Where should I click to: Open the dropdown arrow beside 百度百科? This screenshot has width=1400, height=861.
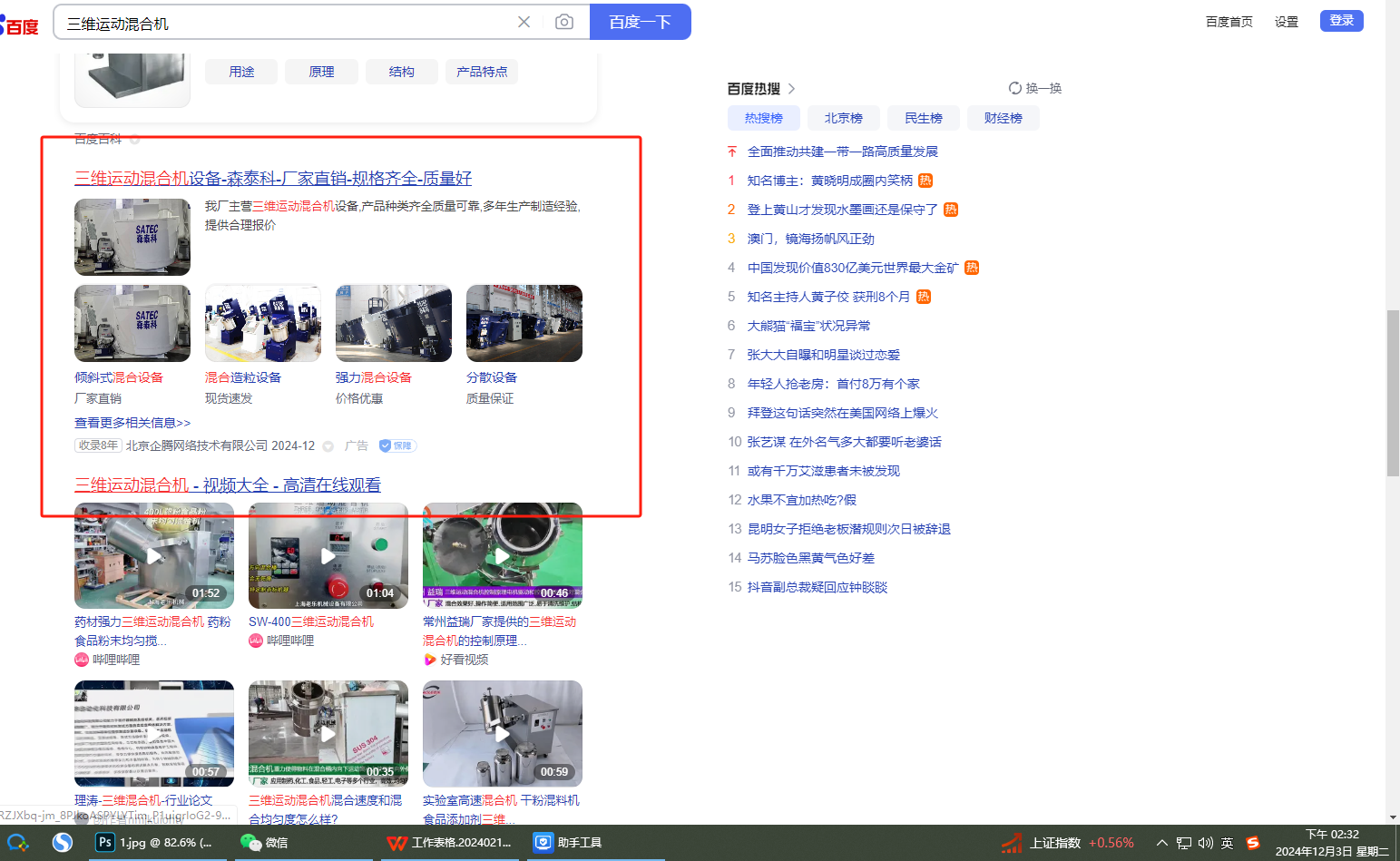pos(134,140)
